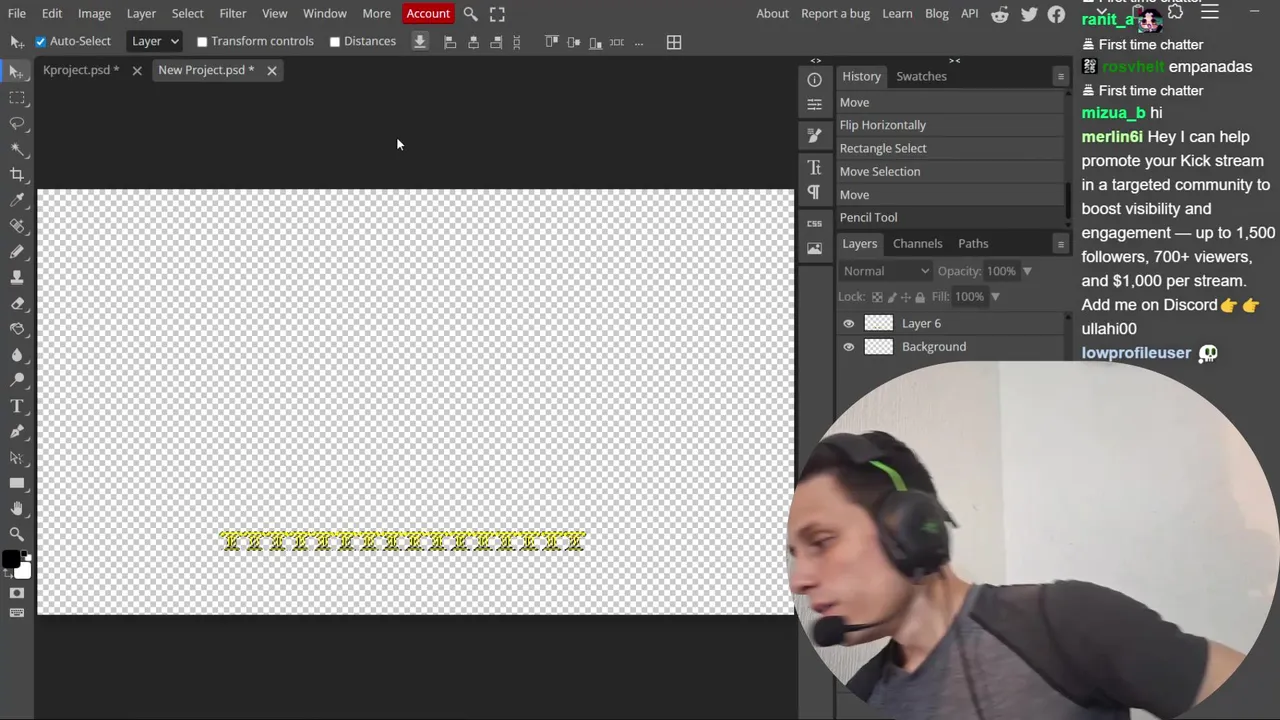Open the History panel options menu

coord(1061,77)
